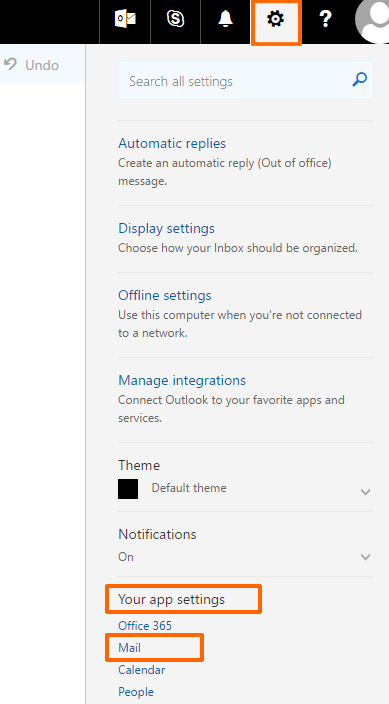The image size is (389, 704).
Task: Click the 'Theme' heading text
Action: coord(139,465)
